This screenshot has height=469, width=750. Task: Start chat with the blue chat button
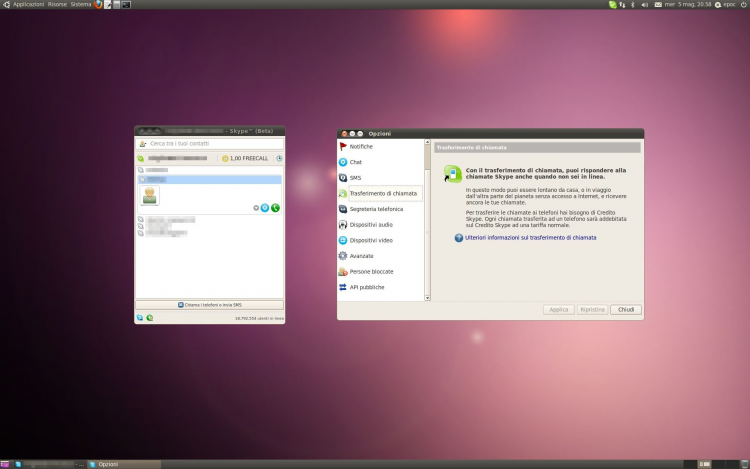pyautogui.click(x=265, y=208)
